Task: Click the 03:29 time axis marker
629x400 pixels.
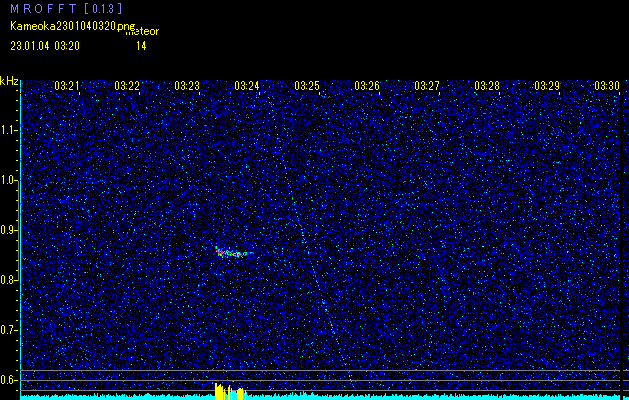Action: point(547,85)
